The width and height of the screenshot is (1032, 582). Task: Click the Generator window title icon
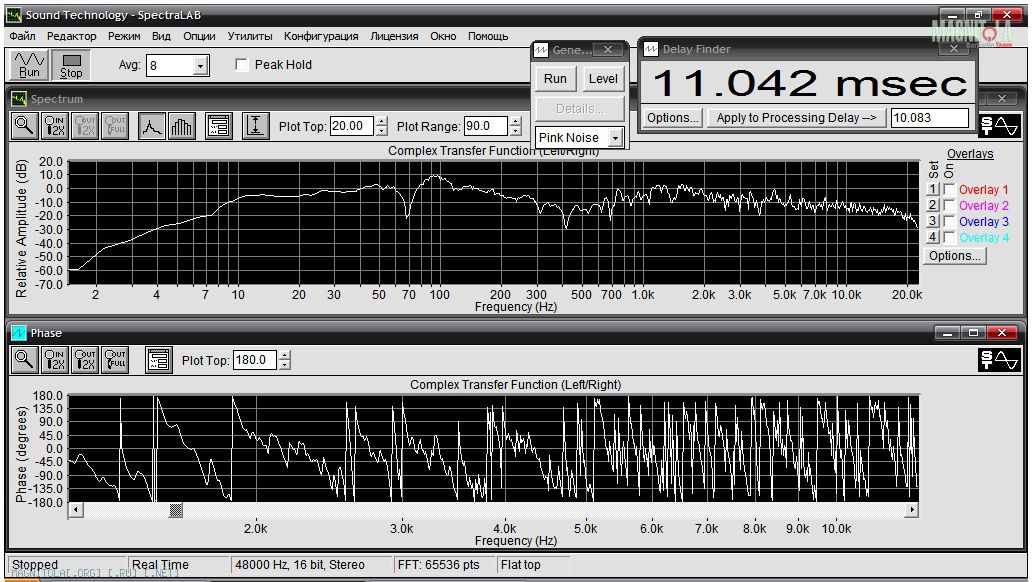tap(541, 49)
